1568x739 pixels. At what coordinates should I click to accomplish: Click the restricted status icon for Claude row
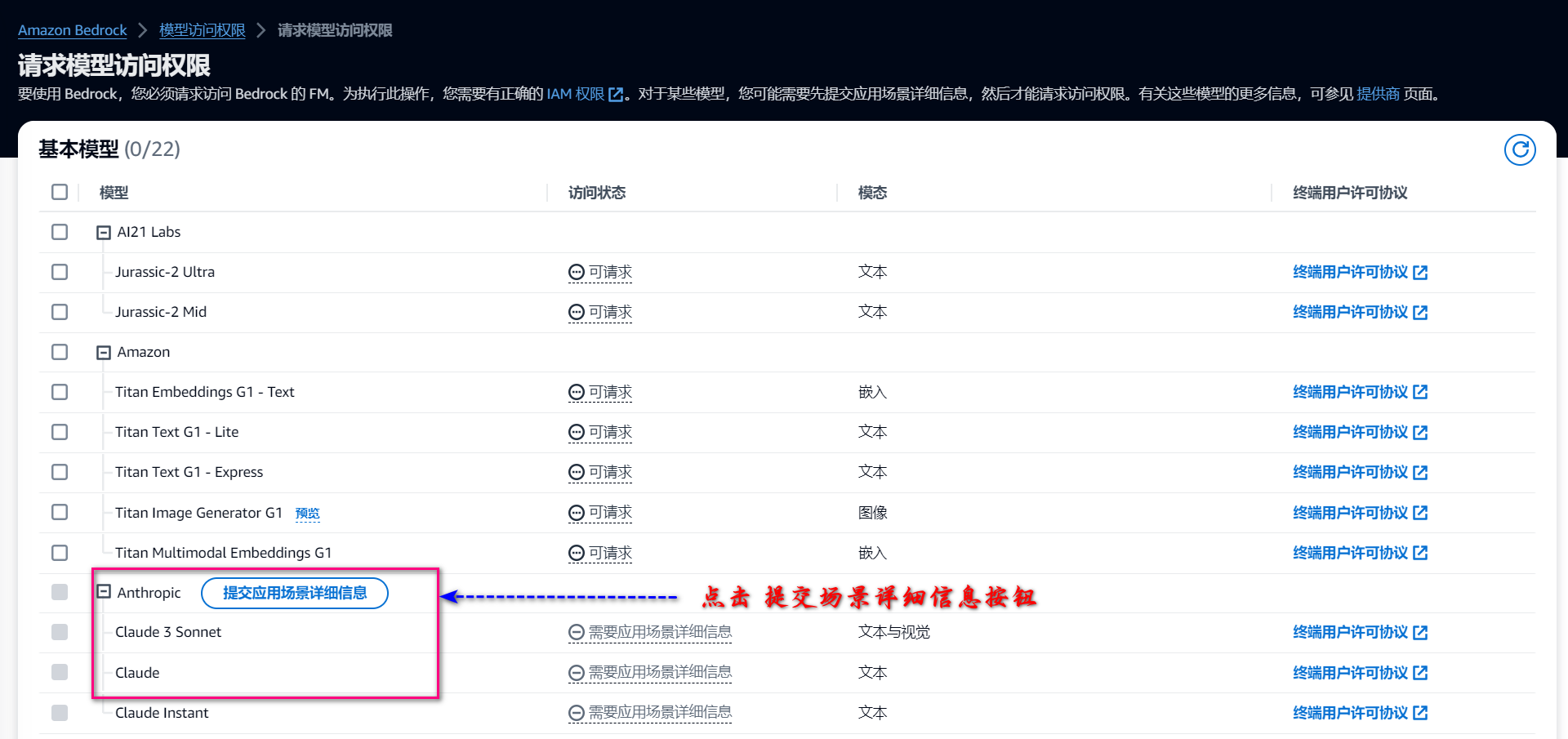(577, 672)
